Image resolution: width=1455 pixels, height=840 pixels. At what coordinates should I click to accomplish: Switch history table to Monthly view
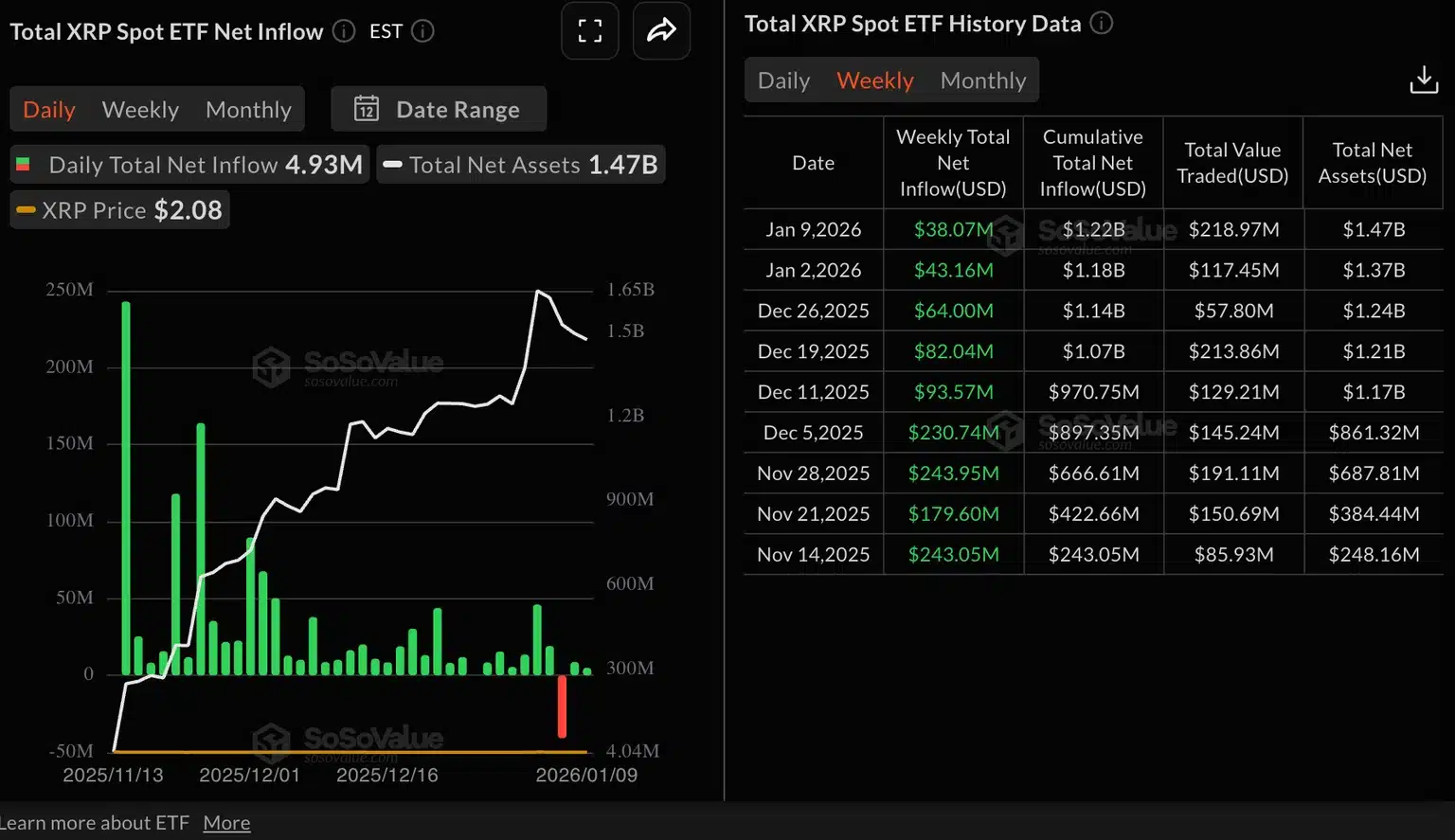click(x=983, y=80)
